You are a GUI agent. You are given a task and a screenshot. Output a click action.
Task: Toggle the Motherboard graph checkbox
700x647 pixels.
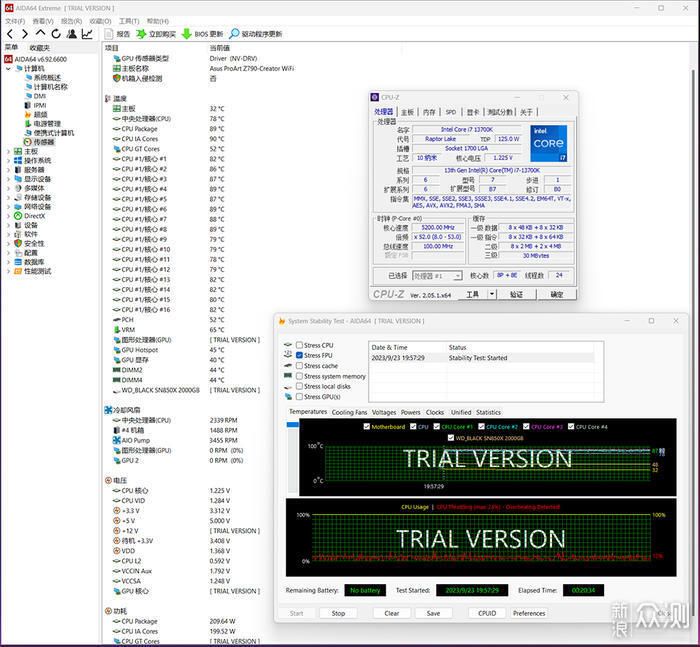(367, 426)
